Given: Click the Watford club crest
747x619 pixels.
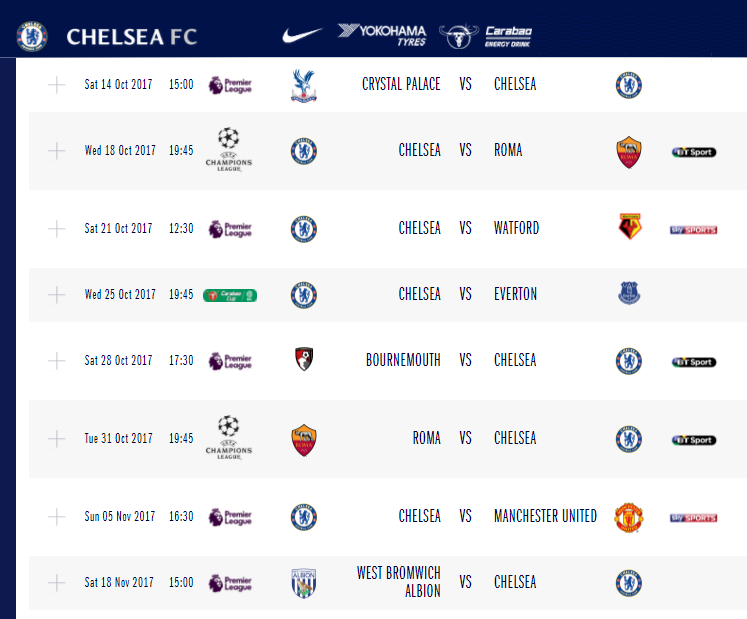Looking at the screenshot, I should (x=629, y=228).
